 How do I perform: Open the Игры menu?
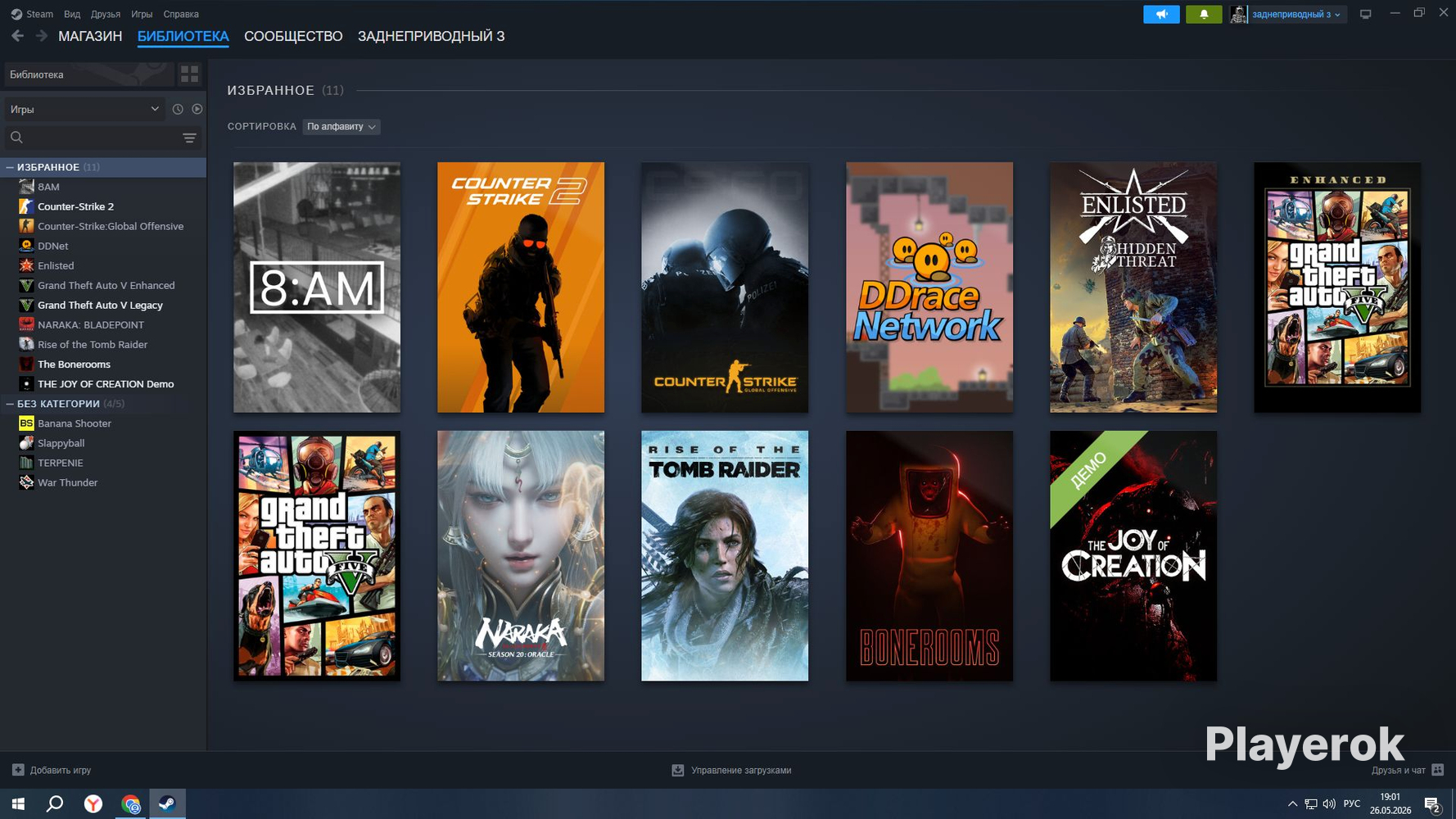(142, 14)
